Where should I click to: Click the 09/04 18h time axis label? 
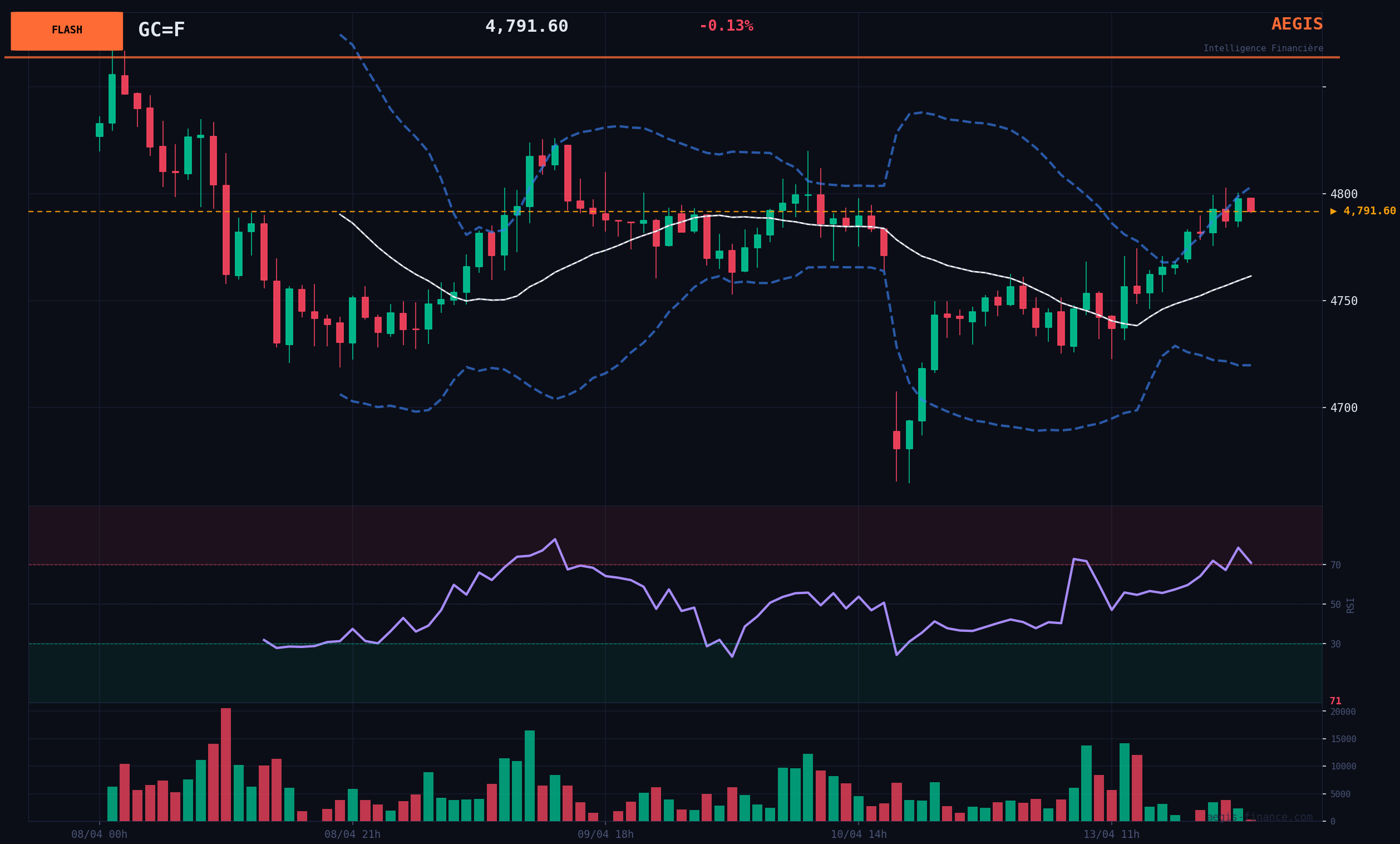(x=605, y=835)
